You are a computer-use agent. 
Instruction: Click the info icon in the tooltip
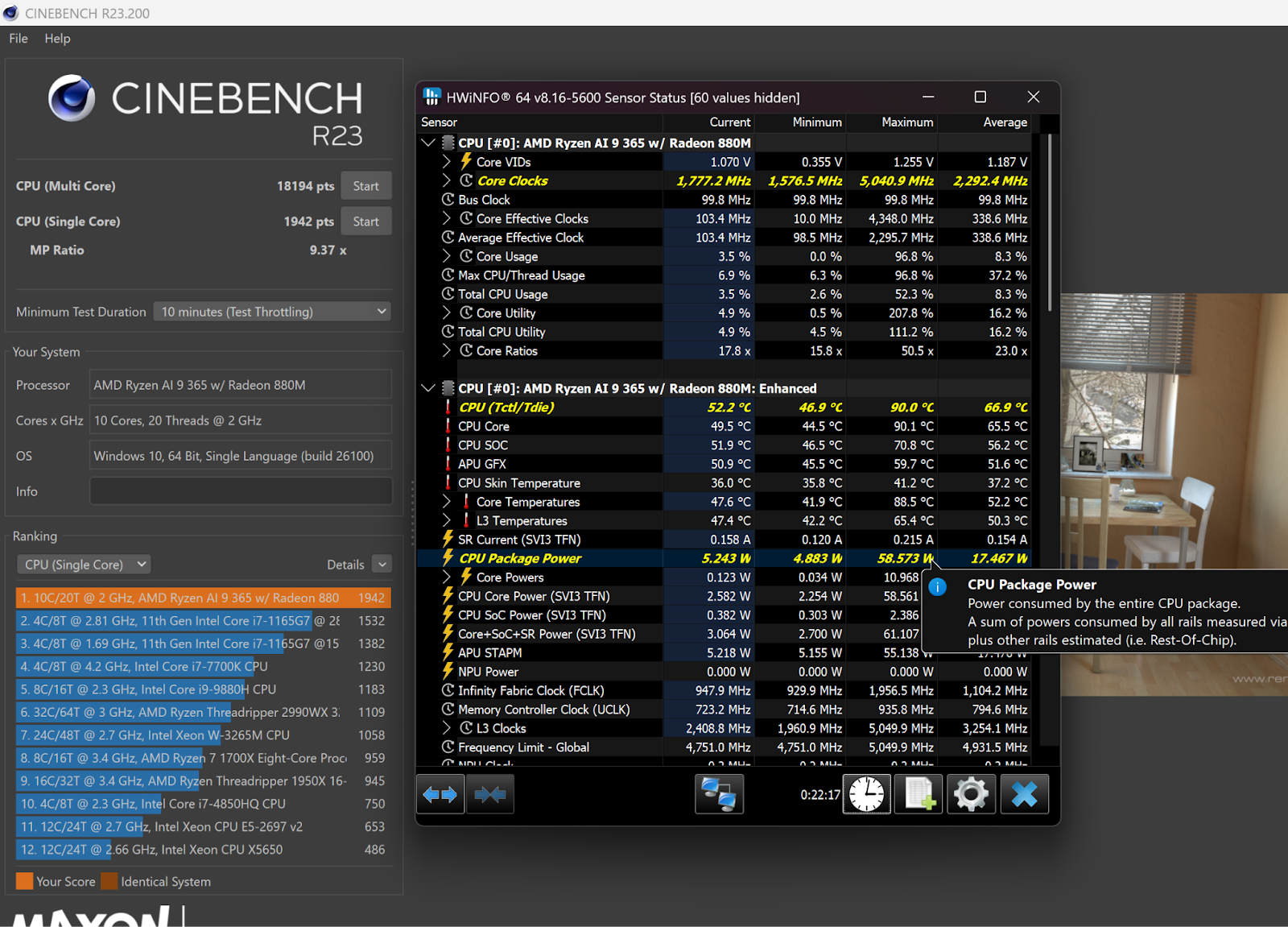938,587
